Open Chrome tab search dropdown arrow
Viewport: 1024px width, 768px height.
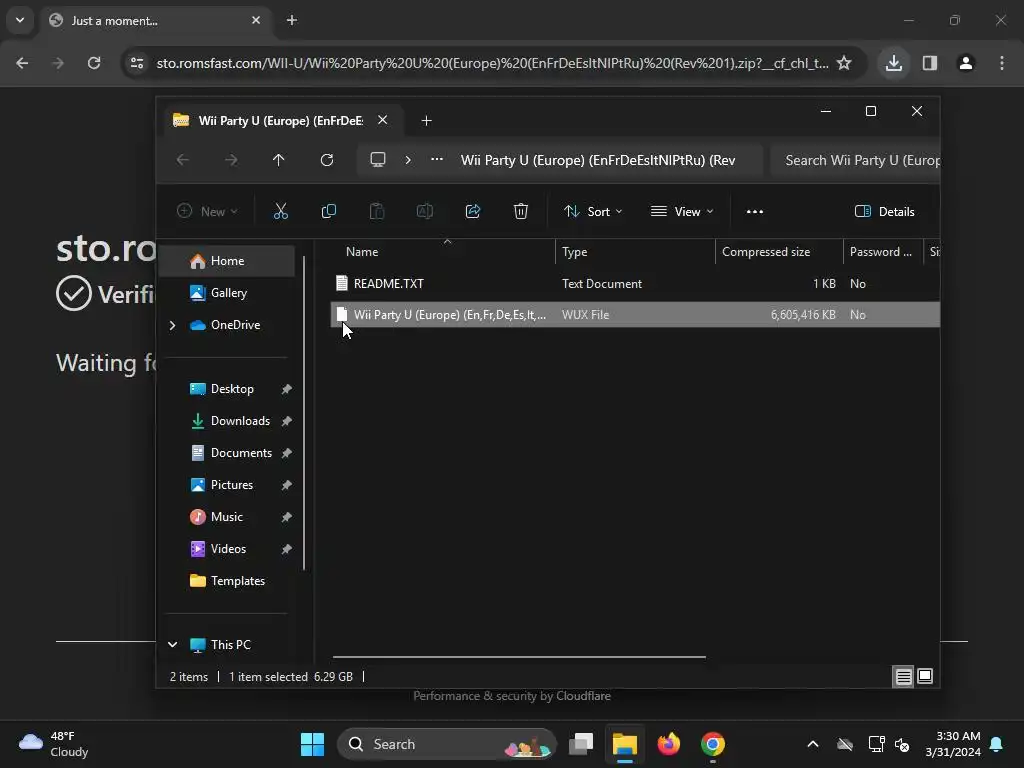point(20,20)
